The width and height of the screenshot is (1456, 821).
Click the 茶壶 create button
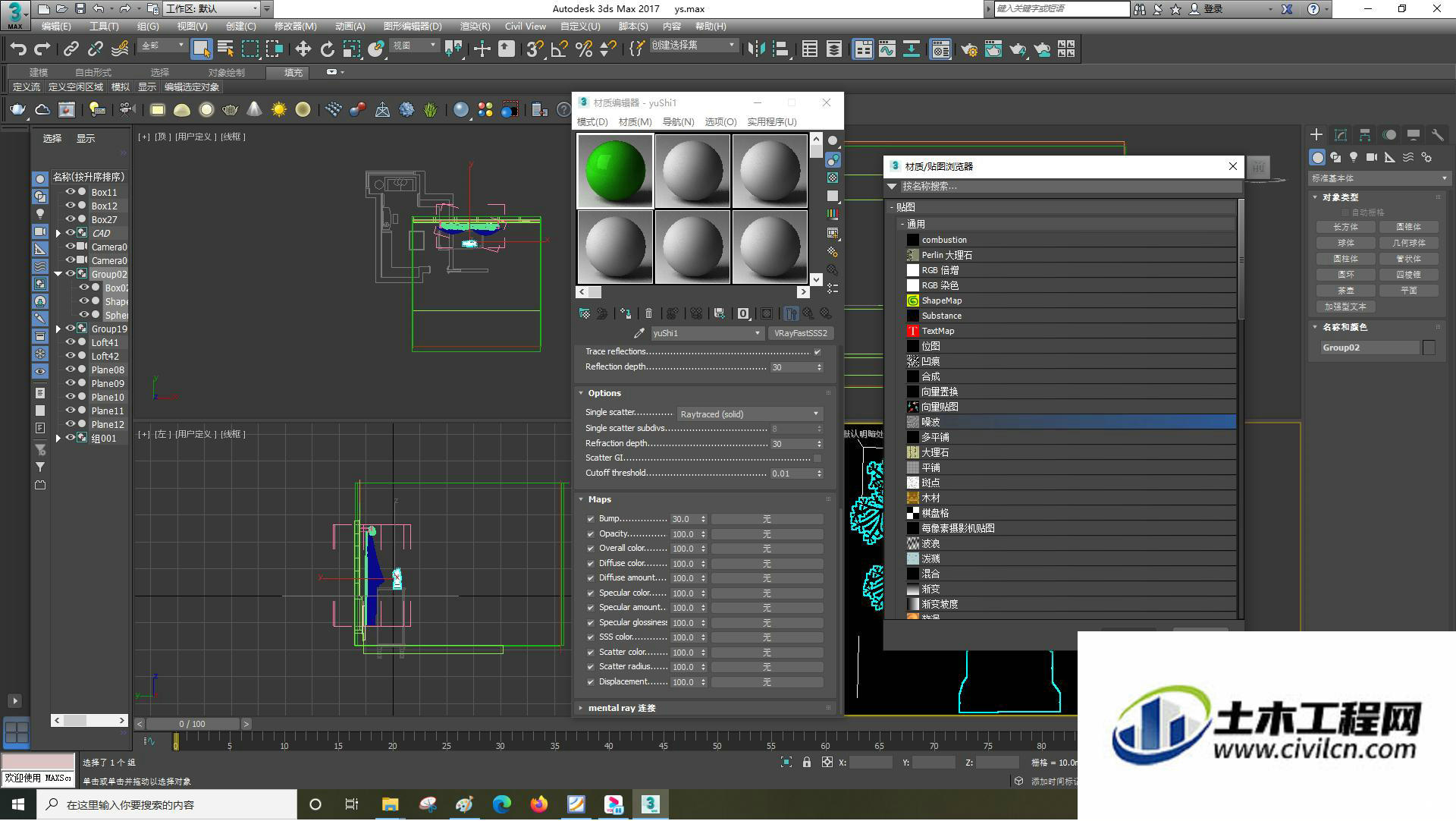(1345, 291)
